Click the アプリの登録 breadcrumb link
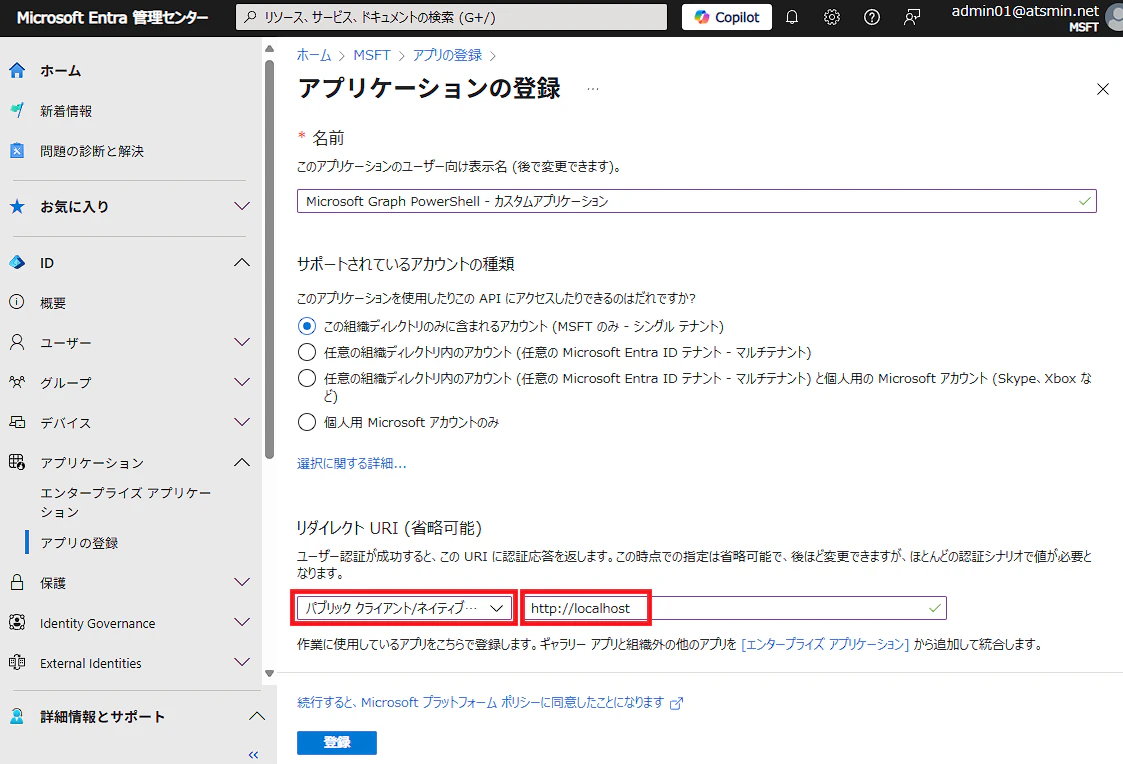 (x=447, y=55)
